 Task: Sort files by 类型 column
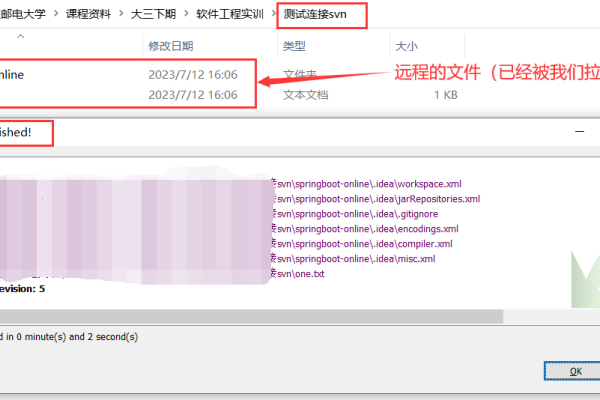pyautogui.click(x=294, y=46)
